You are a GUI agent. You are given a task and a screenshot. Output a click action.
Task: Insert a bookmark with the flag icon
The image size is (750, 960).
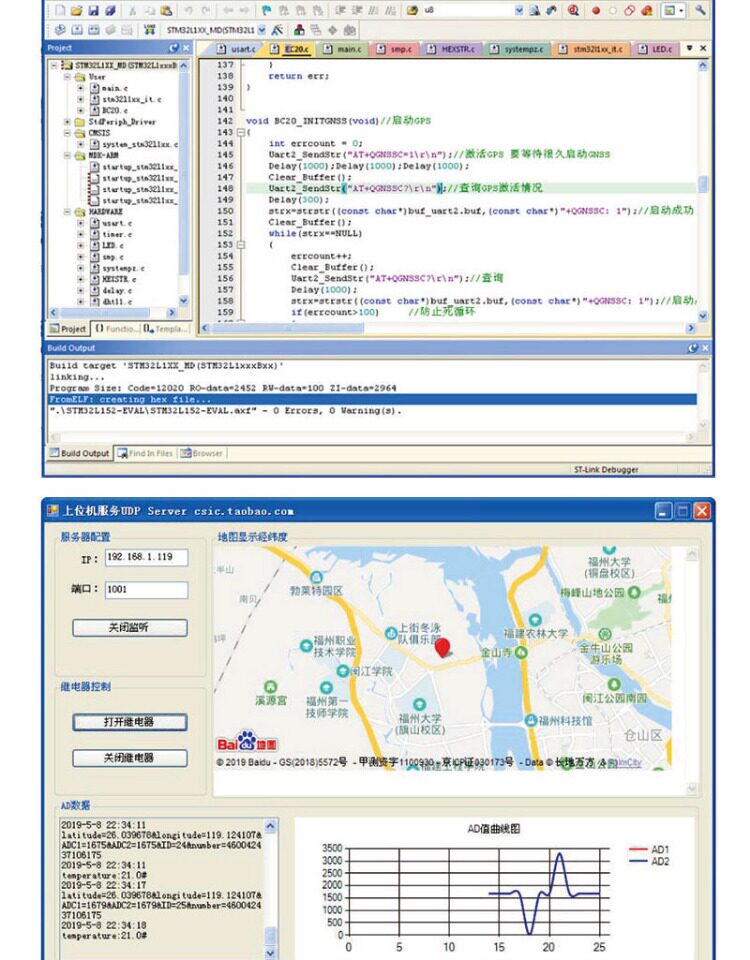(266, 10)
